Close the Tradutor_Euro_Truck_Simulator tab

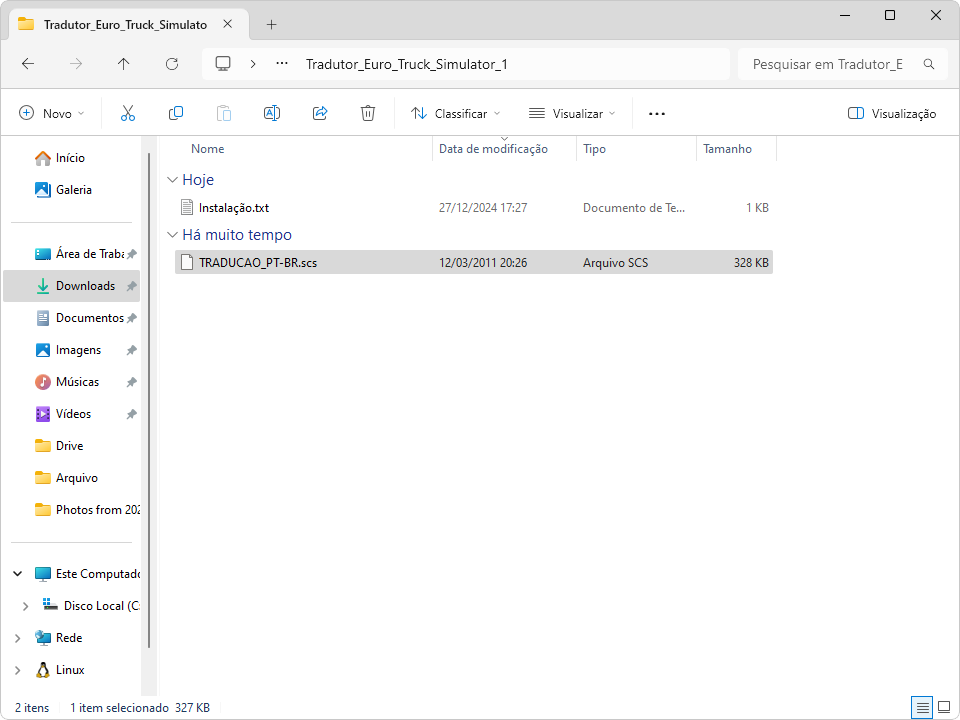pyautogui.click(x=228, y=24)
